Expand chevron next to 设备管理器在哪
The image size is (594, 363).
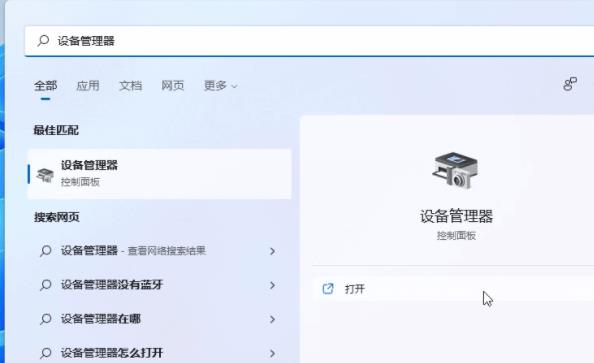click(x=272, y=319)
